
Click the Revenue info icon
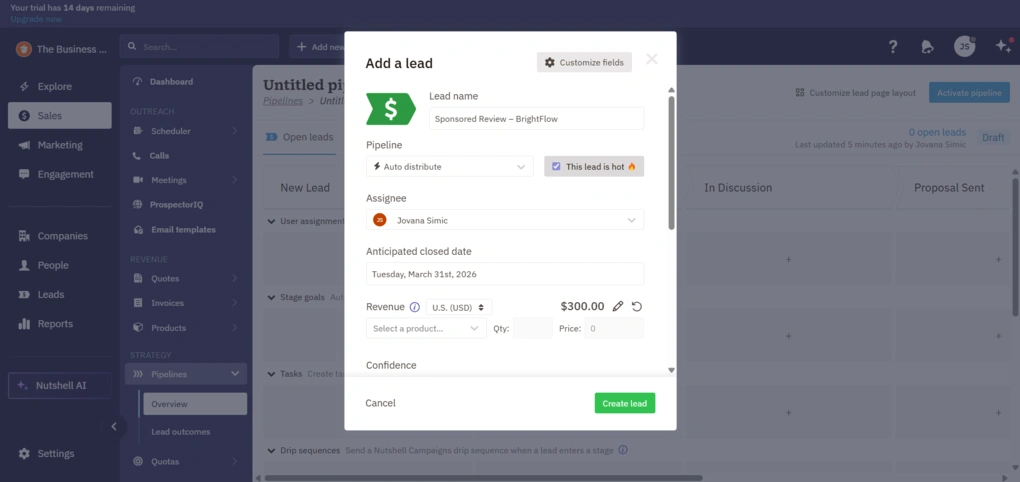(414, 308)
